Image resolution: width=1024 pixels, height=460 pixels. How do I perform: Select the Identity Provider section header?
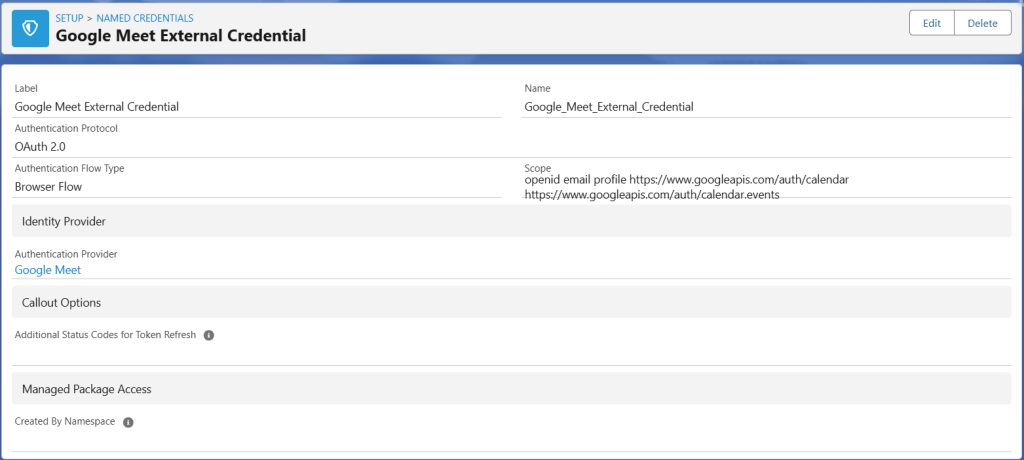511,221
